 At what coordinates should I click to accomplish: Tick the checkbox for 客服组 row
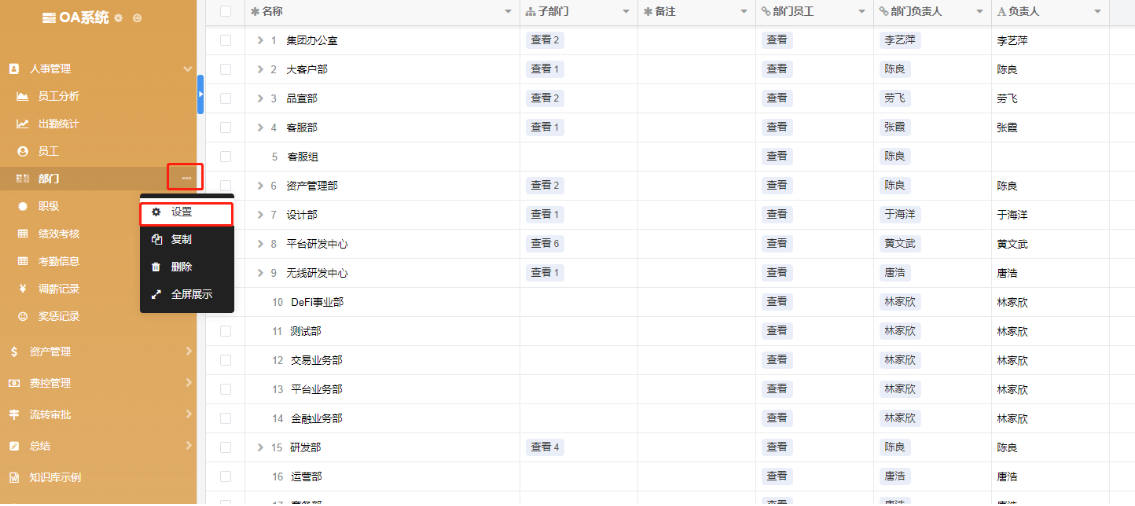pos(226,156)
